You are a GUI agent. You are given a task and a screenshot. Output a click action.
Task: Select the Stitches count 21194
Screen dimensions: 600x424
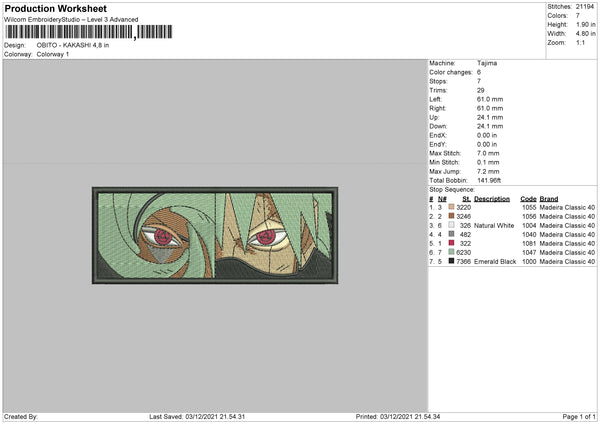tap(585, 7)
